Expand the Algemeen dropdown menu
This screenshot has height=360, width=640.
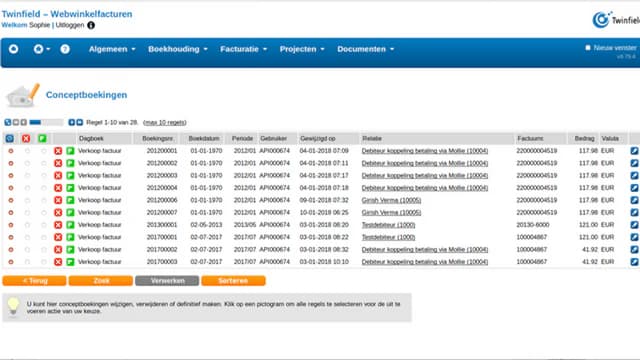click(x=112, y=49)
